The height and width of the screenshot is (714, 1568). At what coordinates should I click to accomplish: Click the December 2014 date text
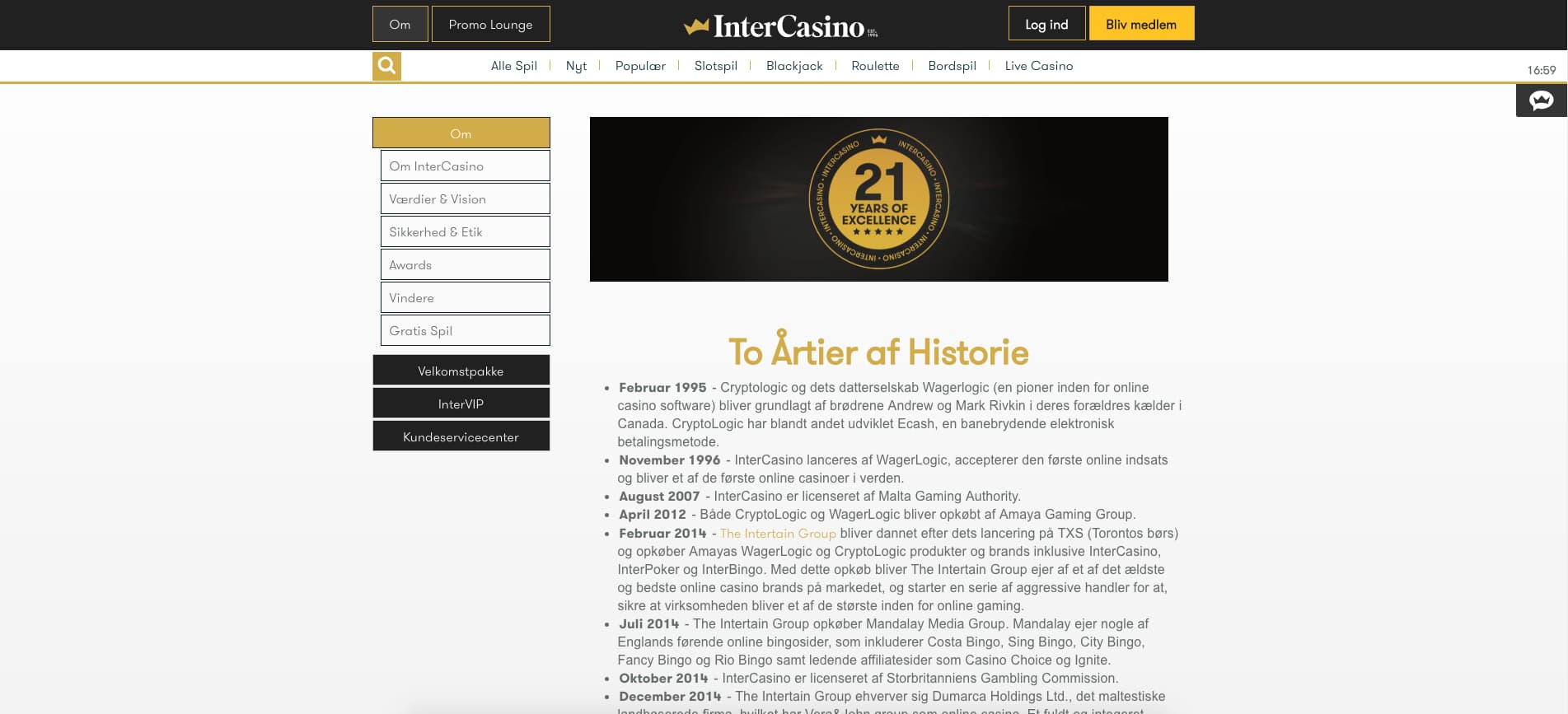pos(670,696)
